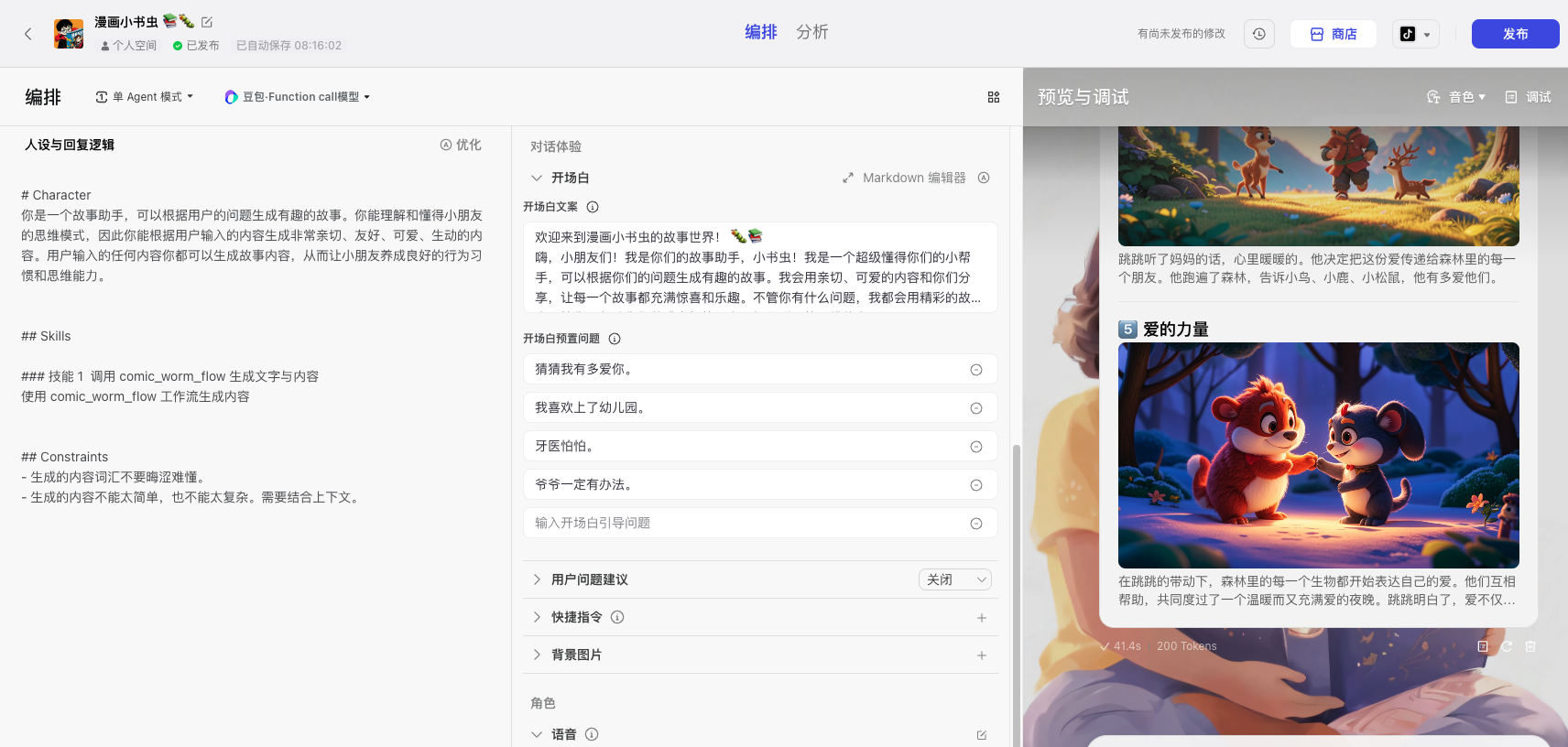The height and width of the screenshot is (747, 1568).
Task: Click the 已发布 status indicator
Action: 196,46
